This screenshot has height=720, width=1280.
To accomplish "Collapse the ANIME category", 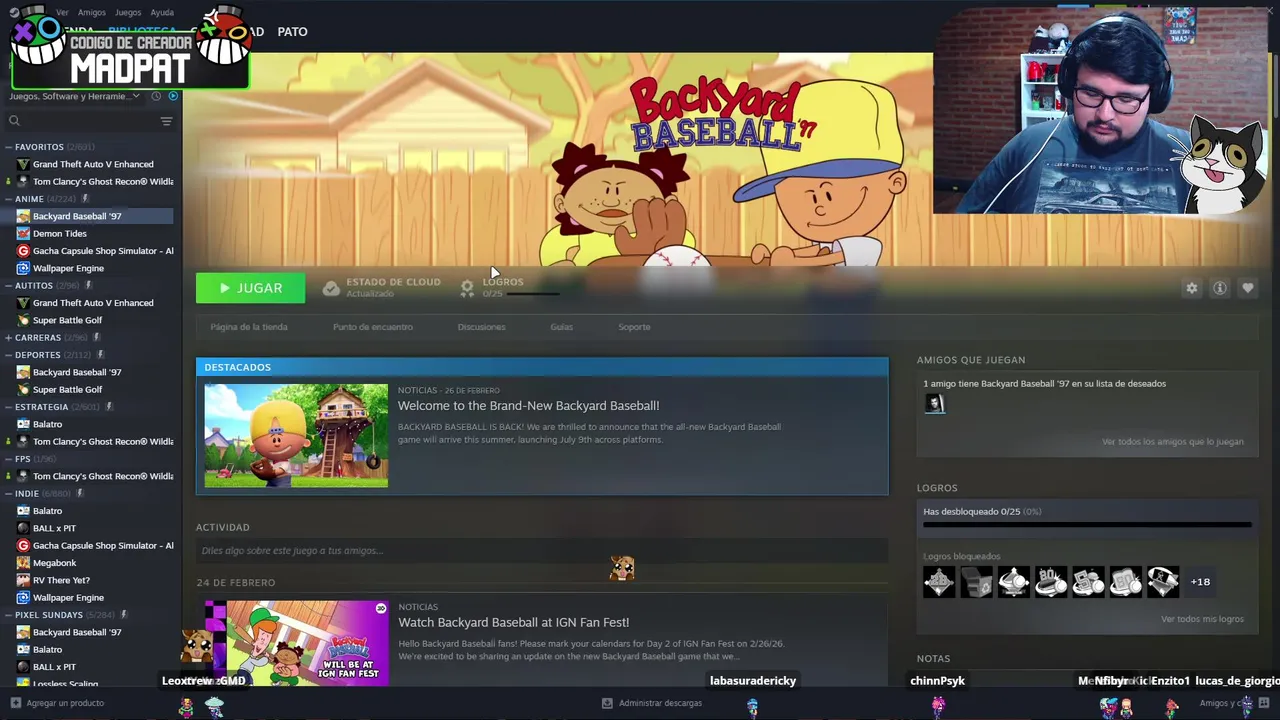I will [x=9, y=199].
